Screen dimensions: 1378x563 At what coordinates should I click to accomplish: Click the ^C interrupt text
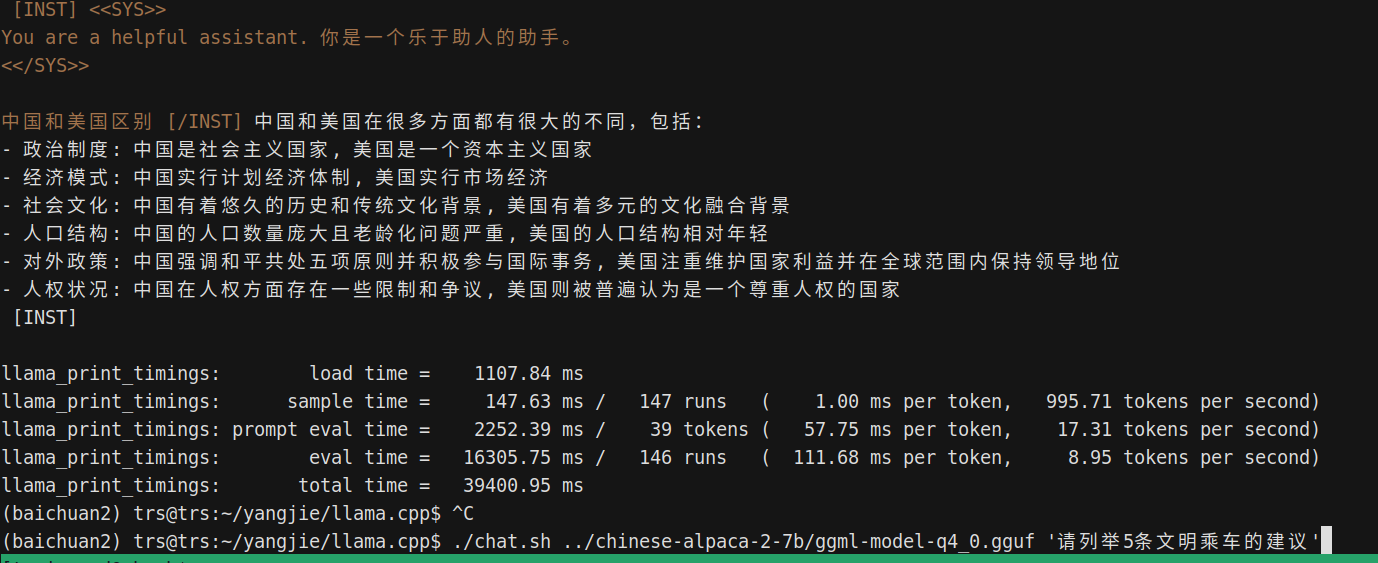point(463,513)
